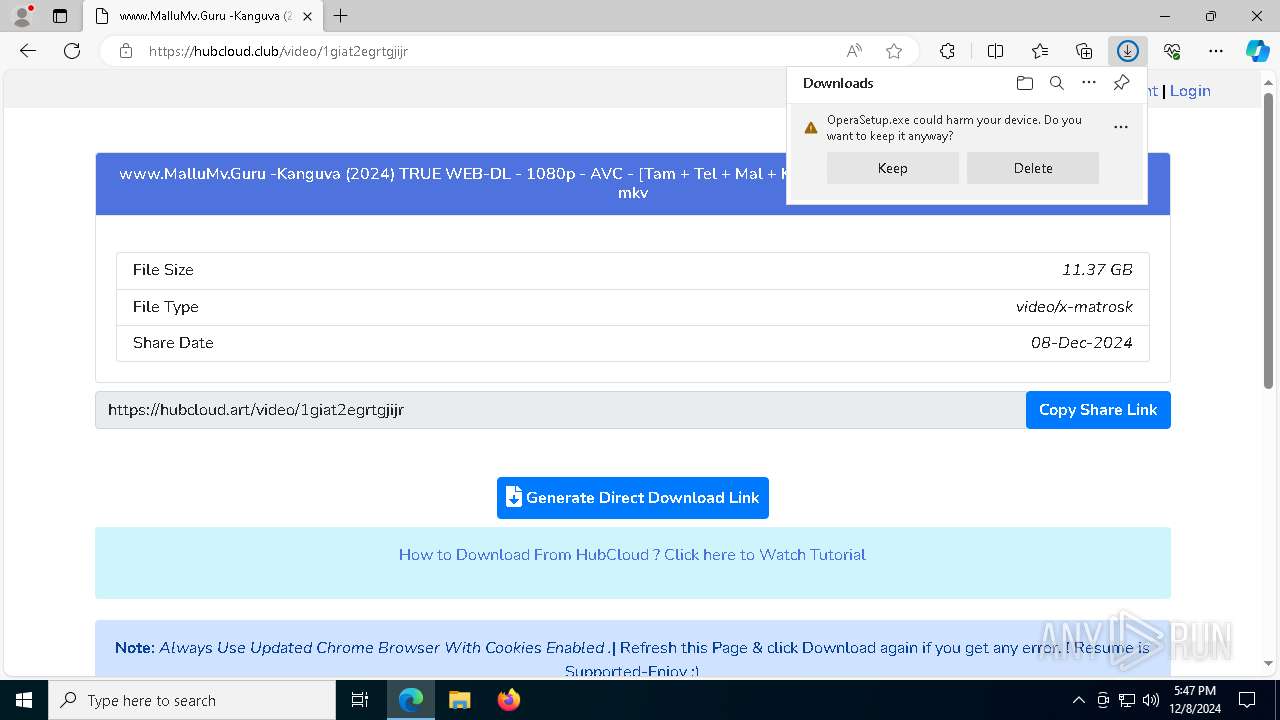Screen dimensions: 1280x720
Task: Click taskbar search box
Action: [192, 700]
